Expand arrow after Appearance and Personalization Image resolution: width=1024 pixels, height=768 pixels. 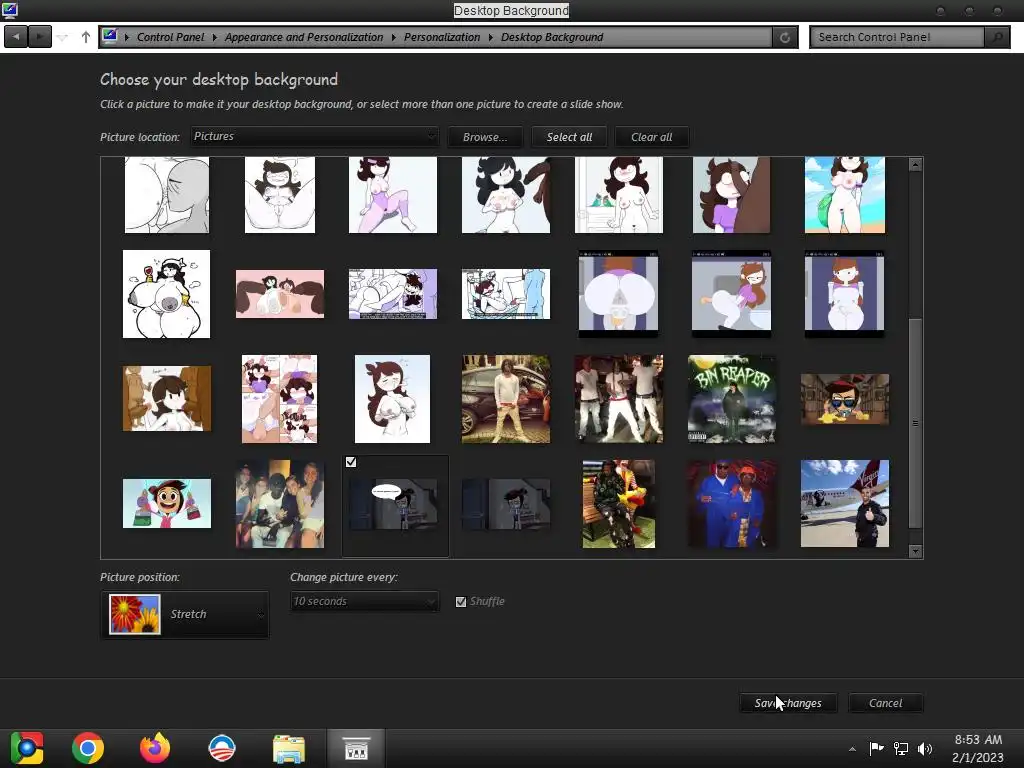pyautogui.click(x=393, y=37)
